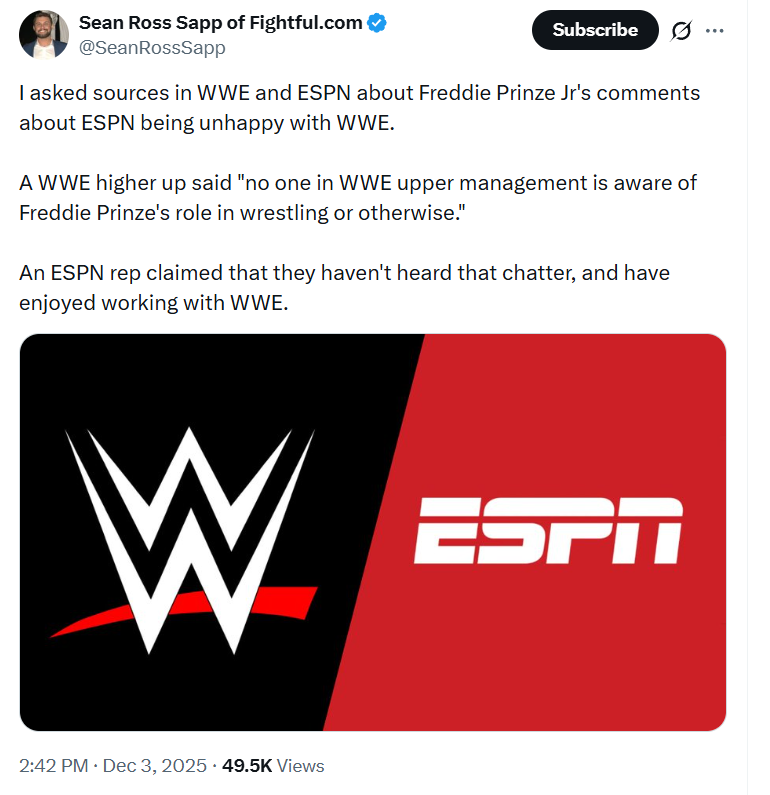Click the first paragraph mentioning Freddie Prinze Jr's comments
This screenshot has width=770, height=795.
pyautogui.click(x=360, y=108)
